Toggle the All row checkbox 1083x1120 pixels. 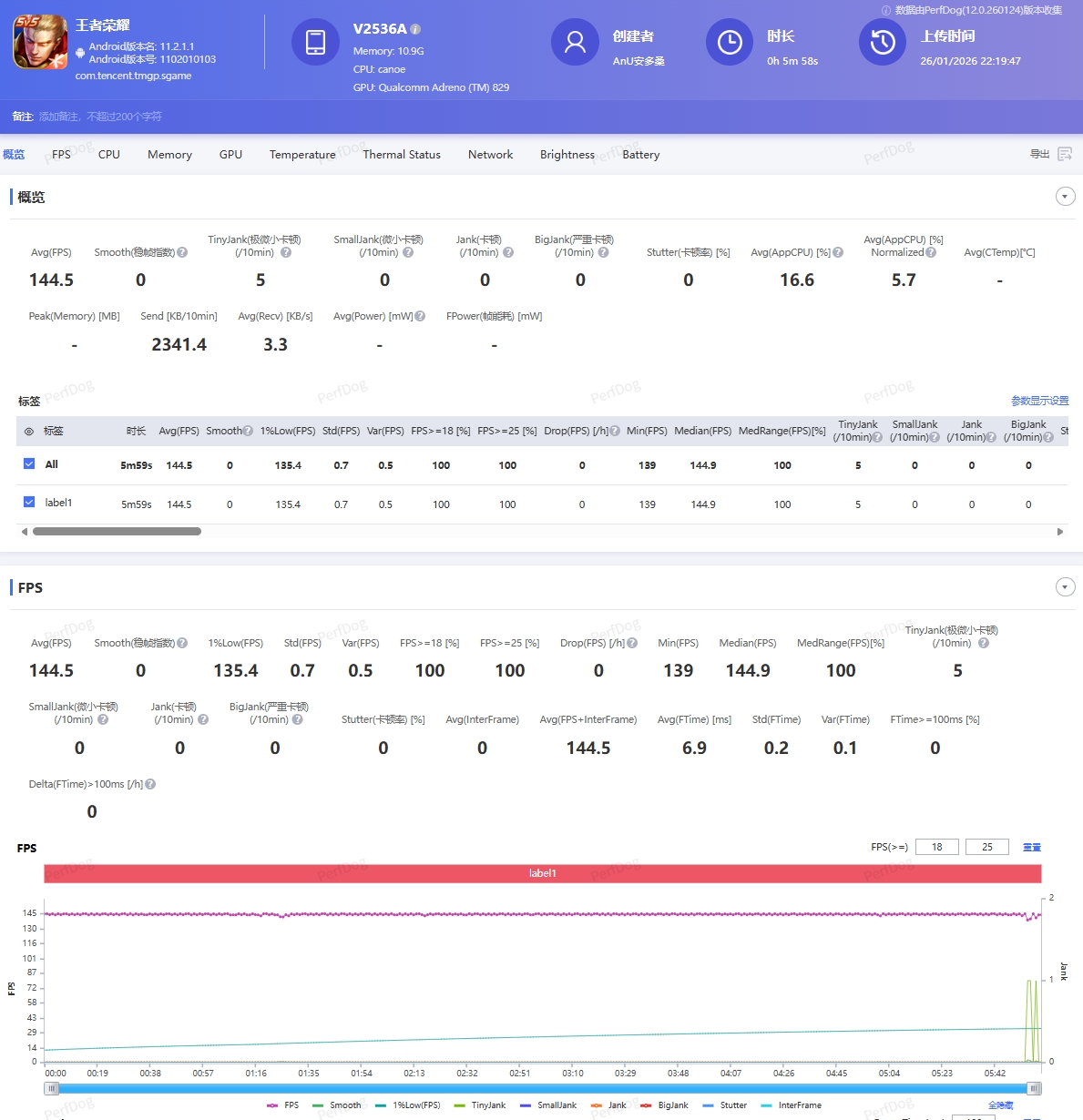pyautogui.click(x=29, y=463)
